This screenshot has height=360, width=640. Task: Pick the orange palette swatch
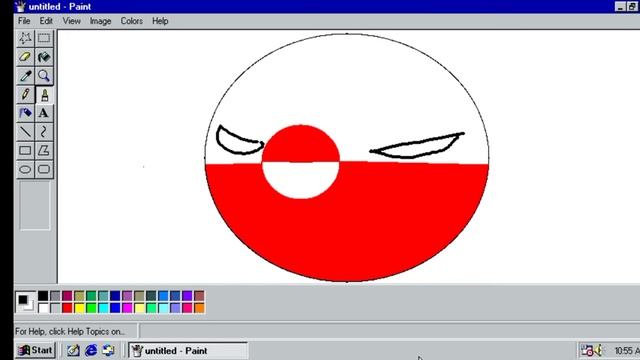pos(199,308)
